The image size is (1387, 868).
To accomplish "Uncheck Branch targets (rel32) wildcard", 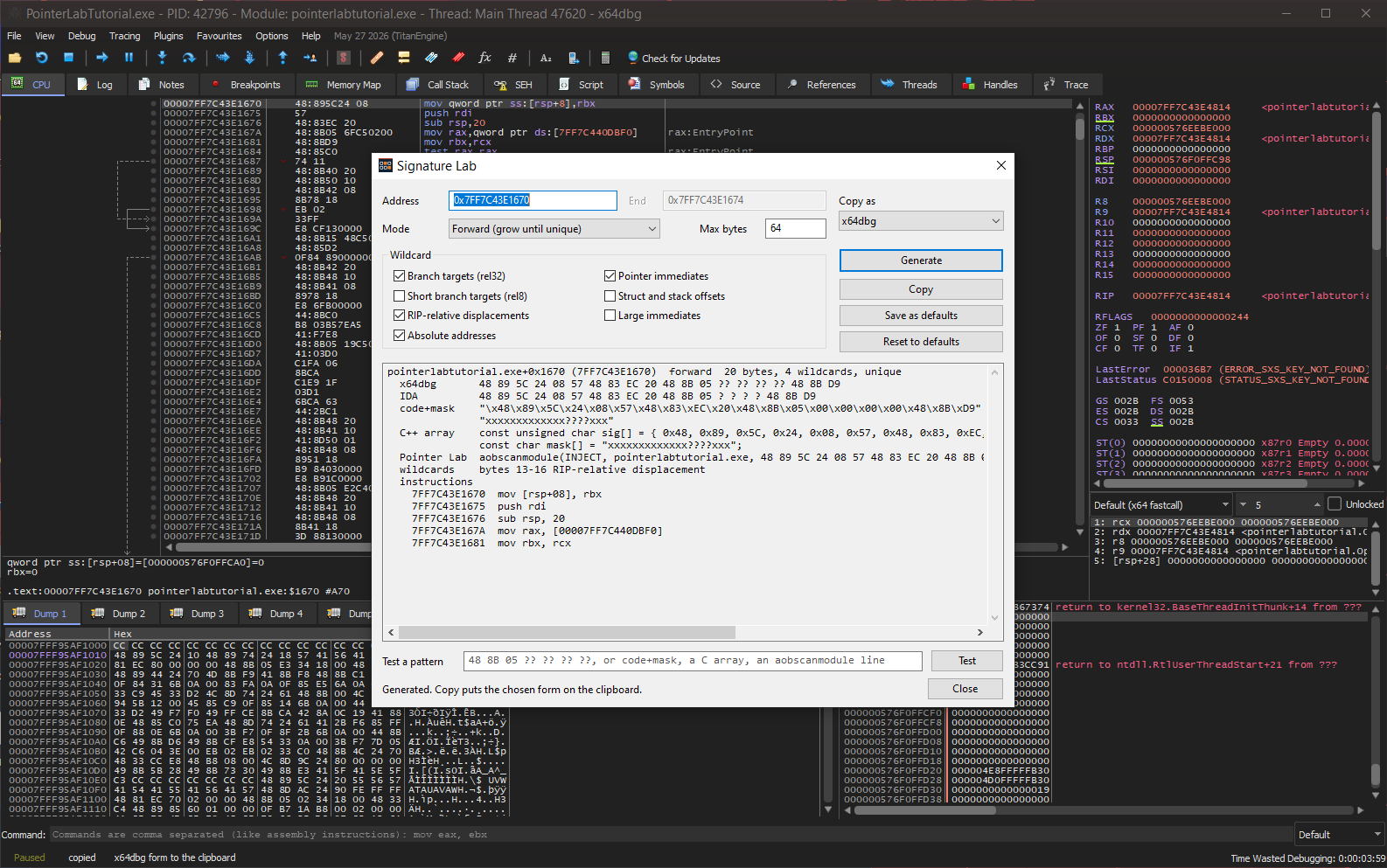I will (399, 276).
